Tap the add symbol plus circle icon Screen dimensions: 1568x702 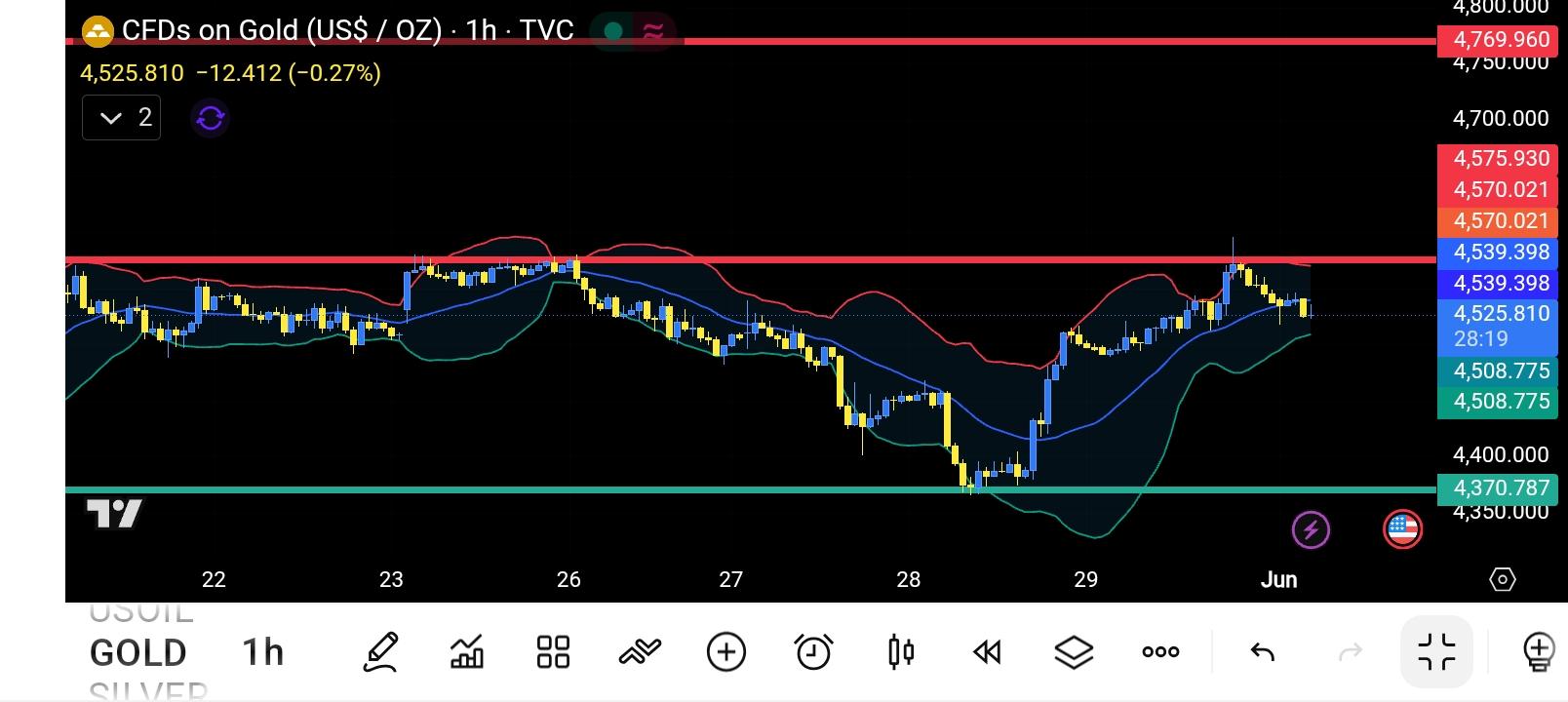click(x=726, y=651)
